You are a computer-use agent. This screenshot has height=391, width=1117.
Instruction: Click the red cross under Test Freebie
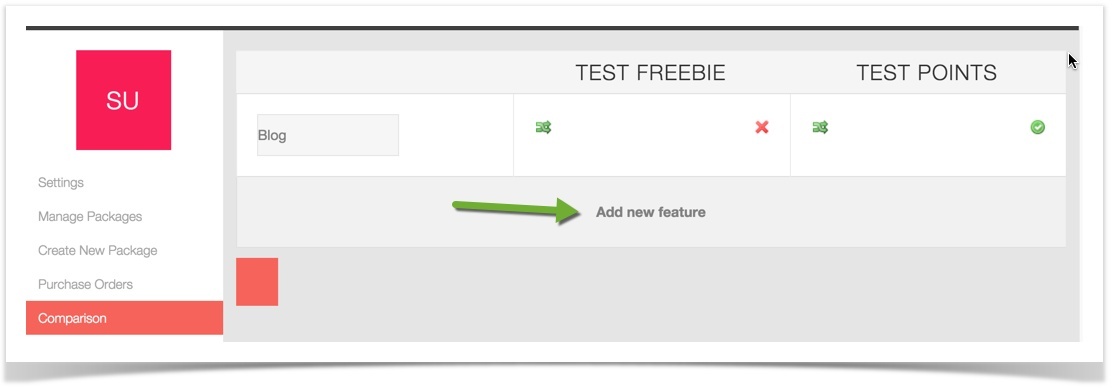click(762, 127)
